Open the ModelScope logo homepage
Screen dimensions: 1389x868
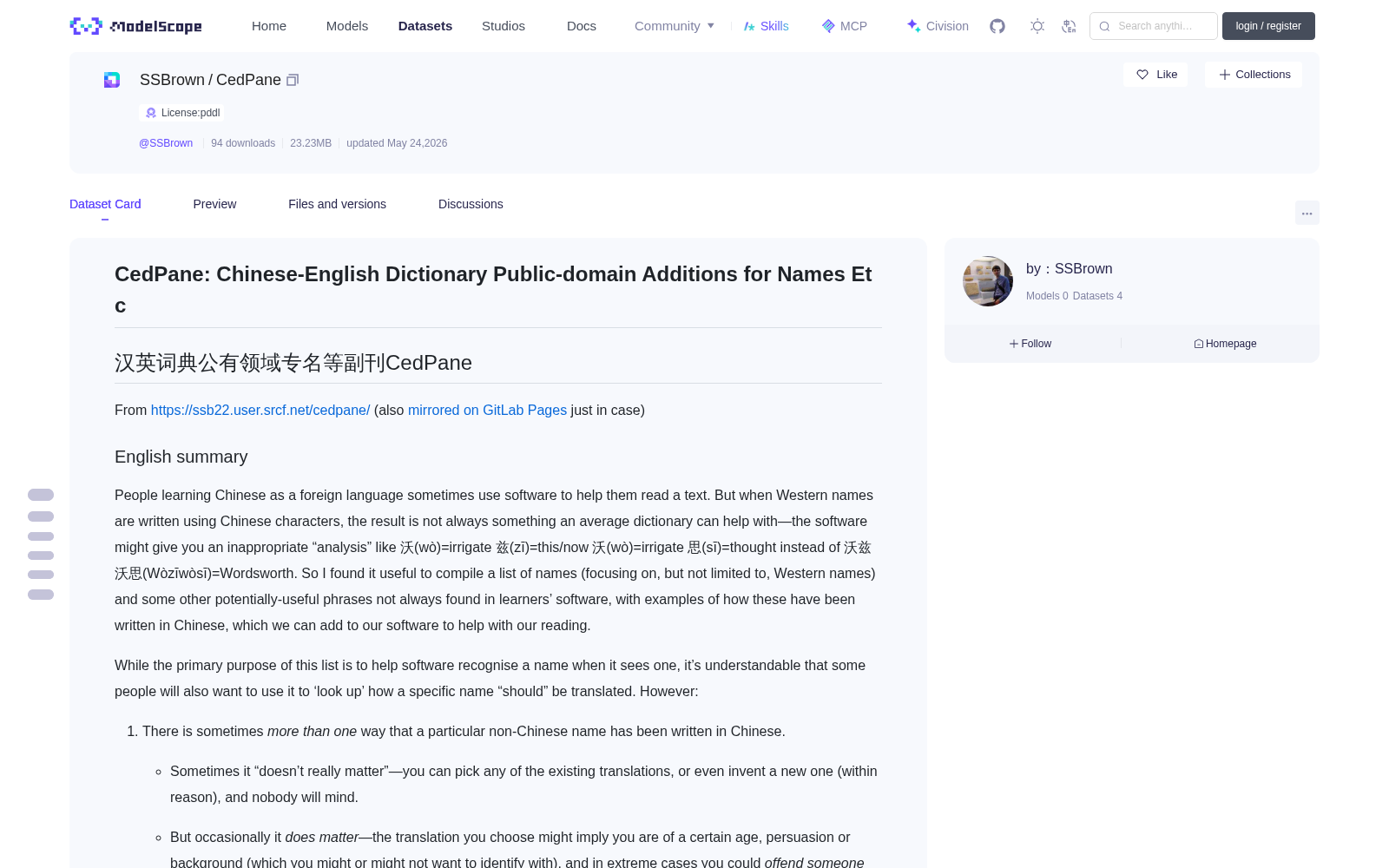coord(136,26)
